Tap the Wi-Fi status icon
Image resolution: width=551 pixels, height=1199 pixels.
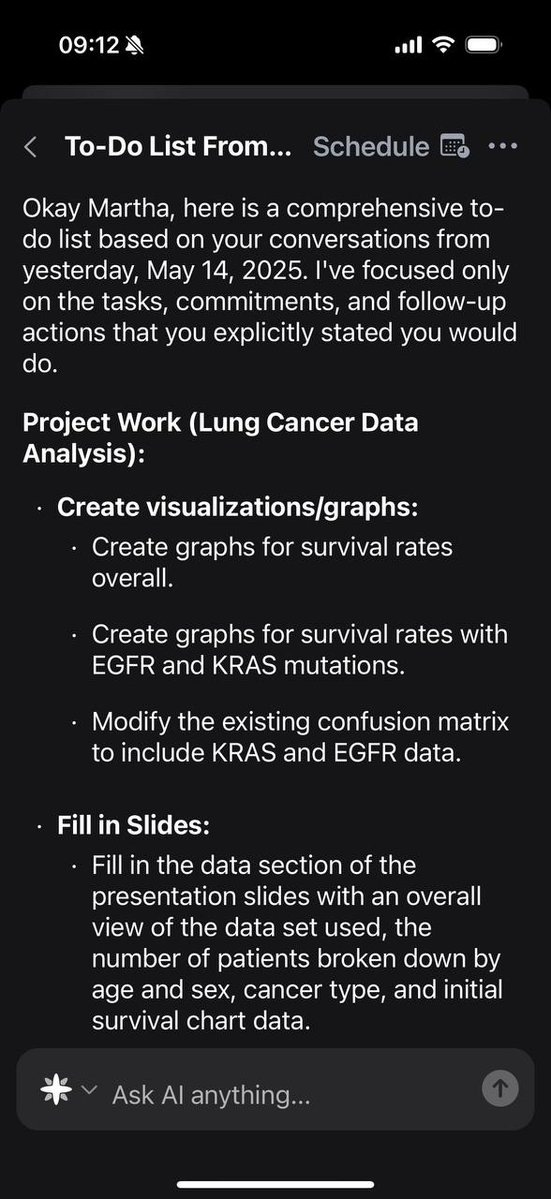(443, 45)
